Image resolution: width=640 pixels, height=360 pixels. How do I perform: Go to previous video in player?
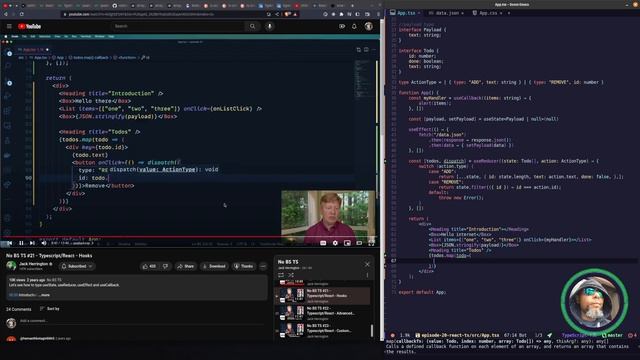9,243
